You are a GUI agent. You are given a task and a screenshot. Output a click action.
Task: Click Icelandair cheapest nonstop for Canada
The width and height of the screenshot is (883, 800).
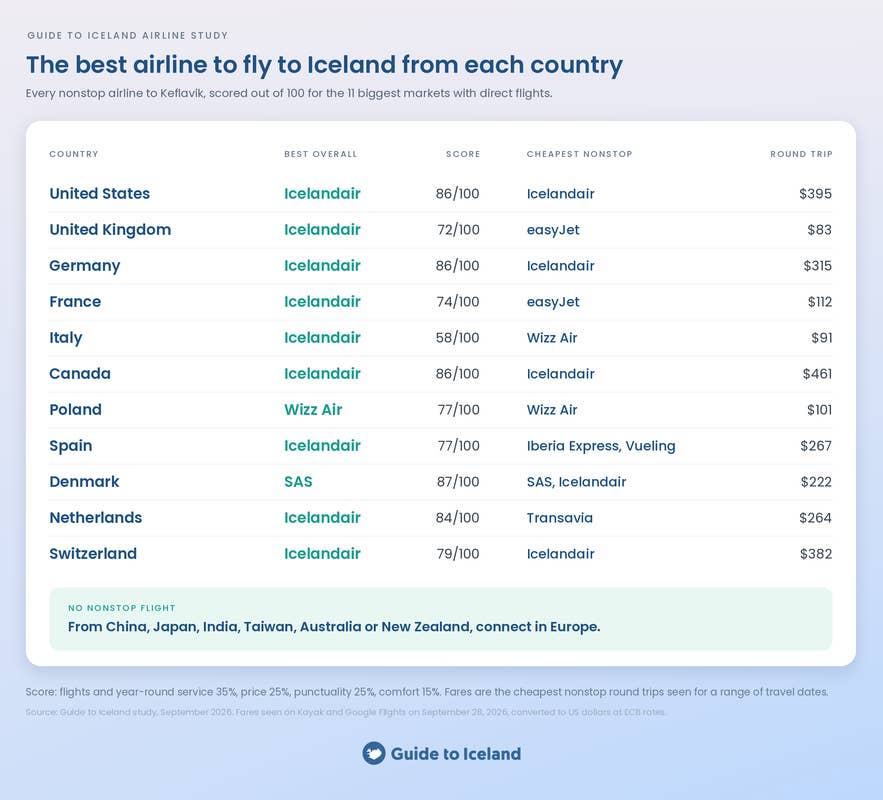coord(560,374)
